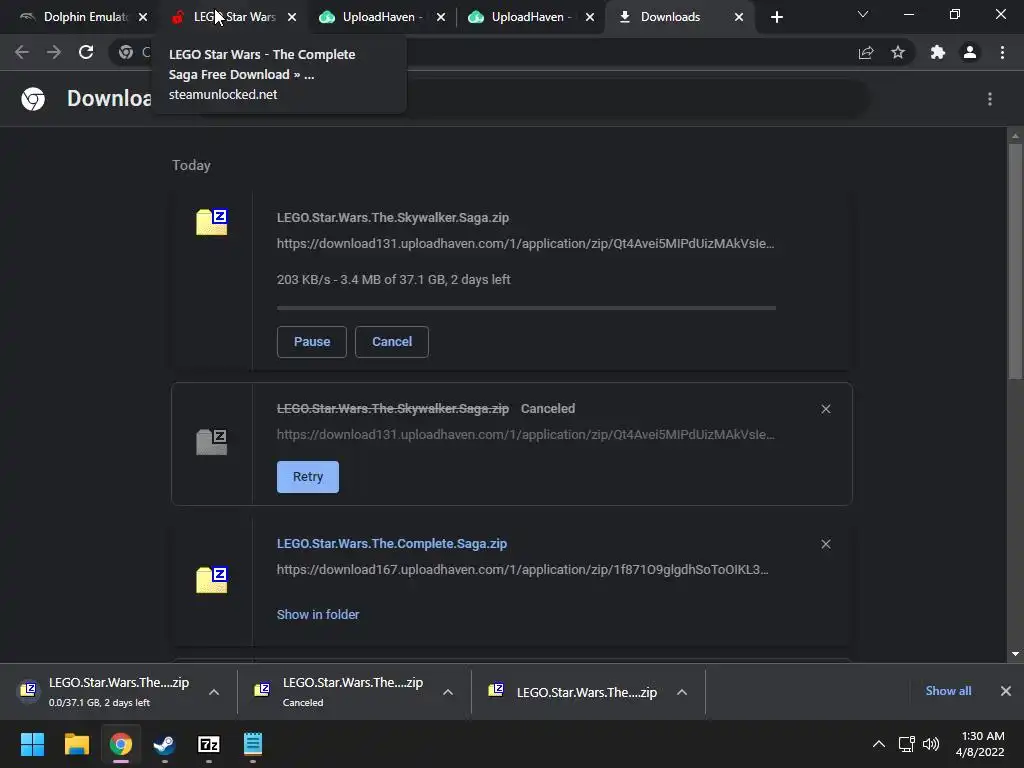Cancel the Skywalker Saga download

392,342
